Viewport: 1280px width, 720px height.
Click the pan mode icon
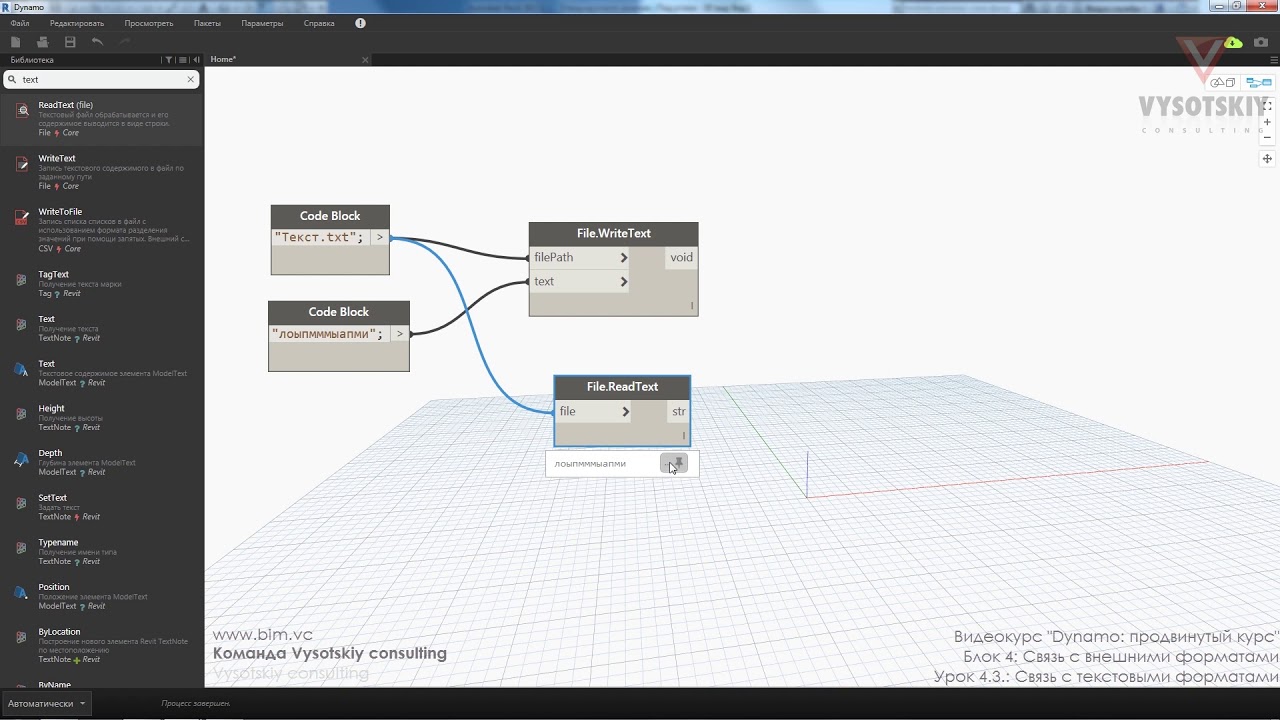pos(1267,159)
